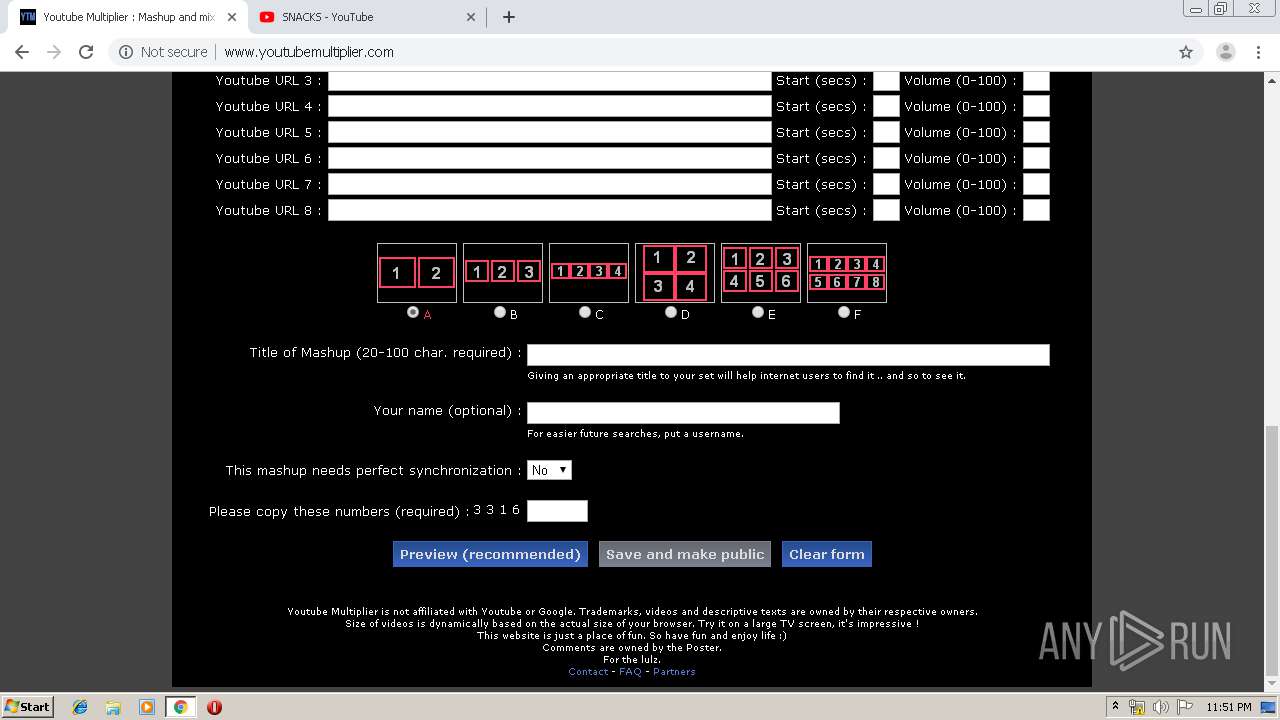
Task: Launch Internet Explorer from taskbar
Action: tap(80, 707)
